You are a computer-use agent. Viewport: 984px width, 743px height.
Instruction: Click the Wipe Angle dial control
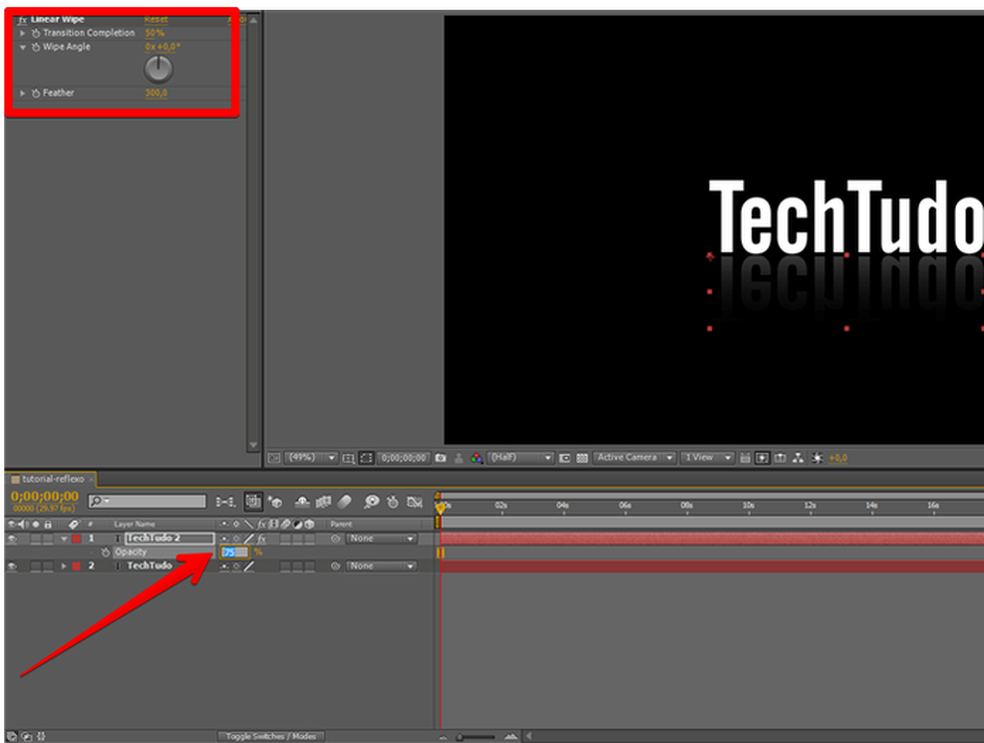[158, 69]
